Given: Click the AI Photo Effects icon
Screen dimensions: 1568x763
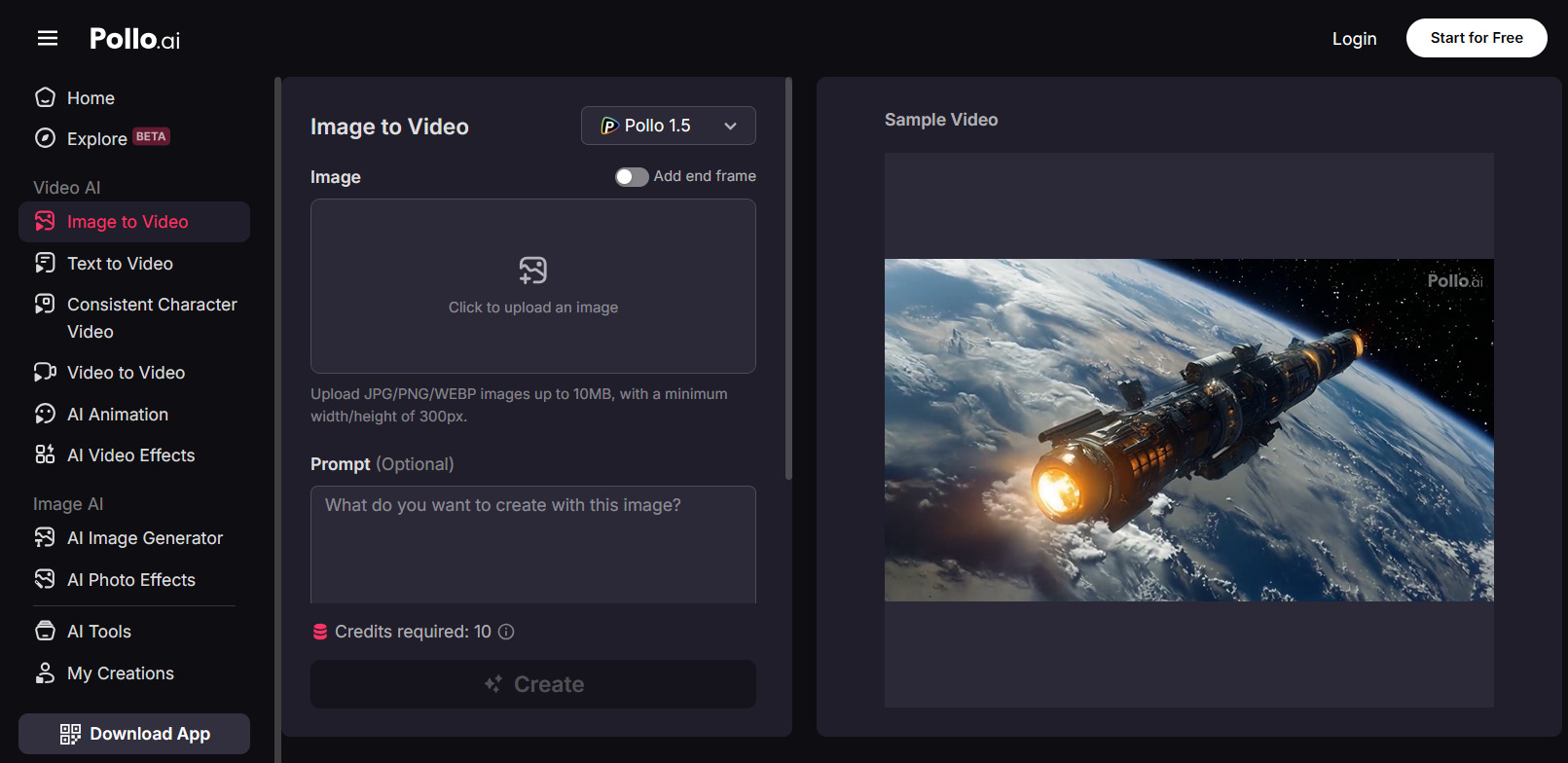Looking at the screenshot, I should coord(45,579).
